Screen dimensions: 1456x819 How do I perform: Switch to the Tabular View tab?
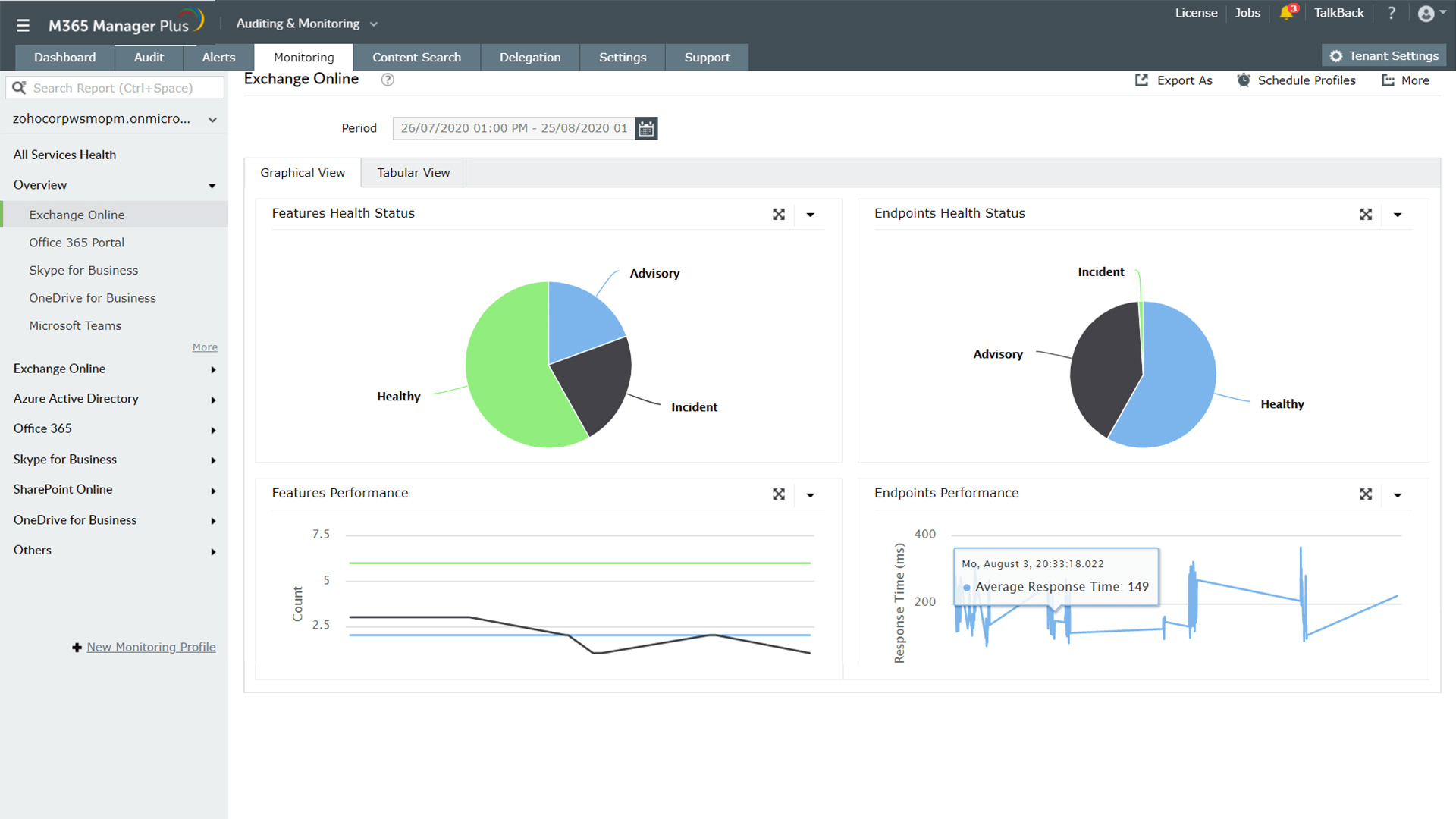(413, 173)
